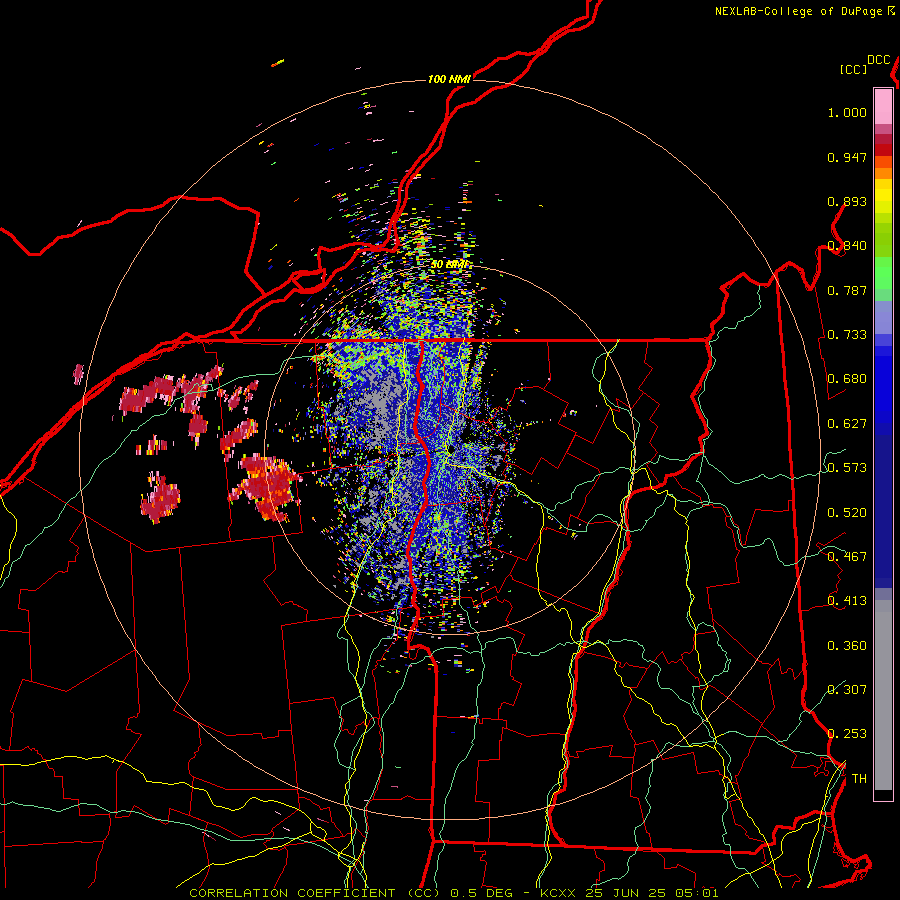Image resolution: width=900 pixels, height=900 pixels.
Task: Click the DCC legend header text
Action: pyautogui.click(x=879, y=60)
